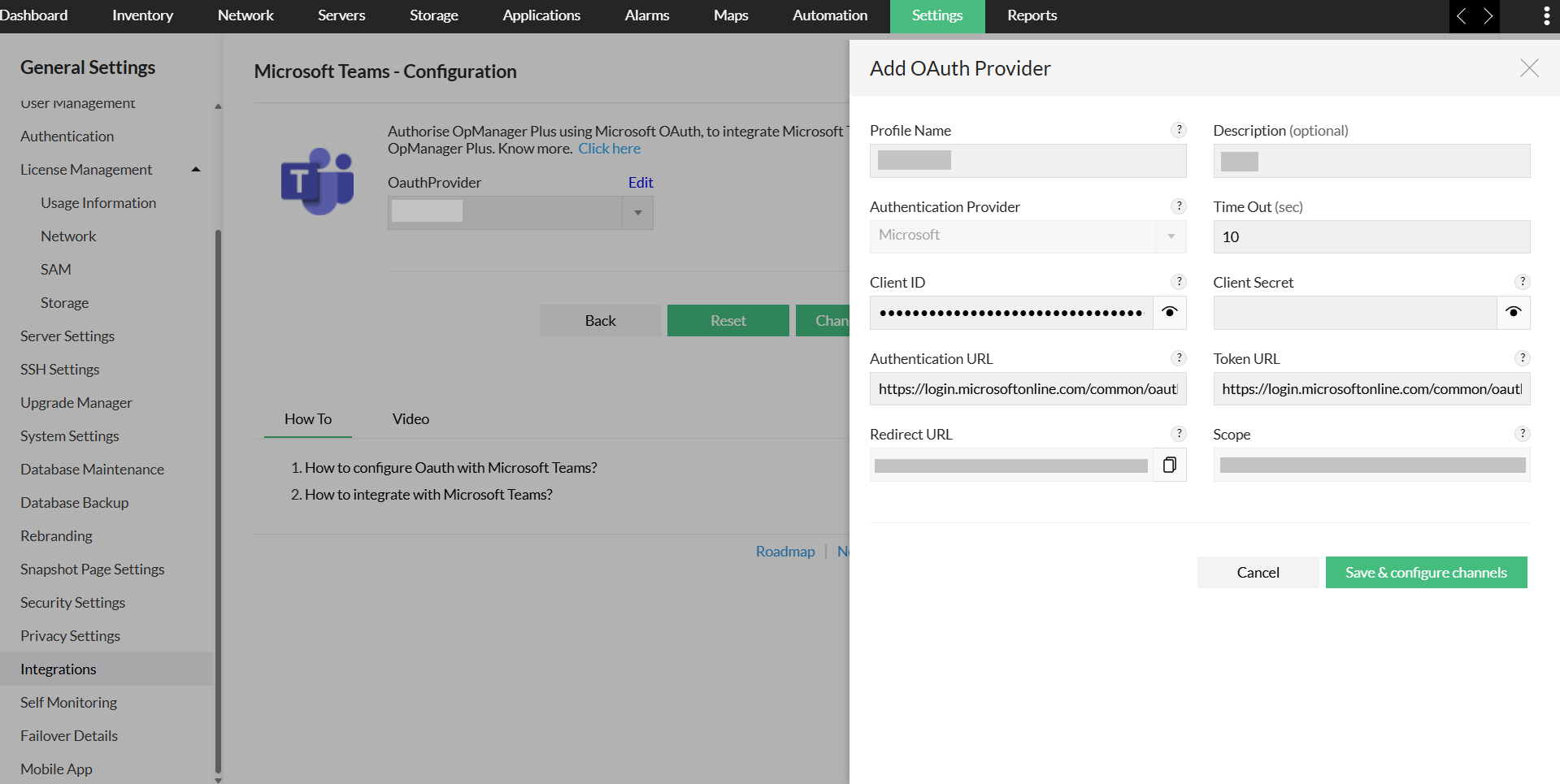Click the Client ID input field

(x=1011, y=313)
